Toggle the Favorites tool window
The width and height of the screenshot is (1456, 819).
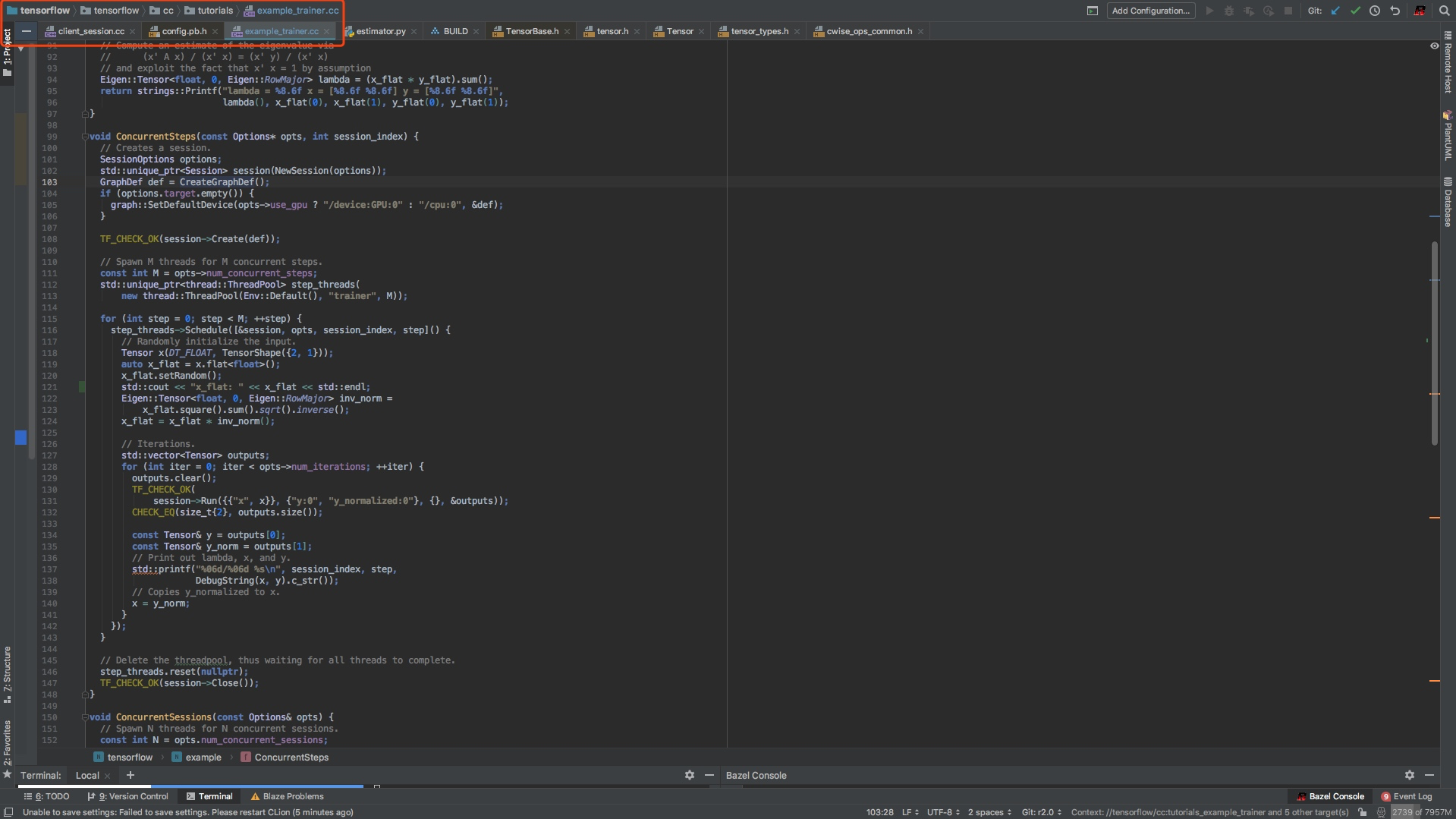[7, 748]
